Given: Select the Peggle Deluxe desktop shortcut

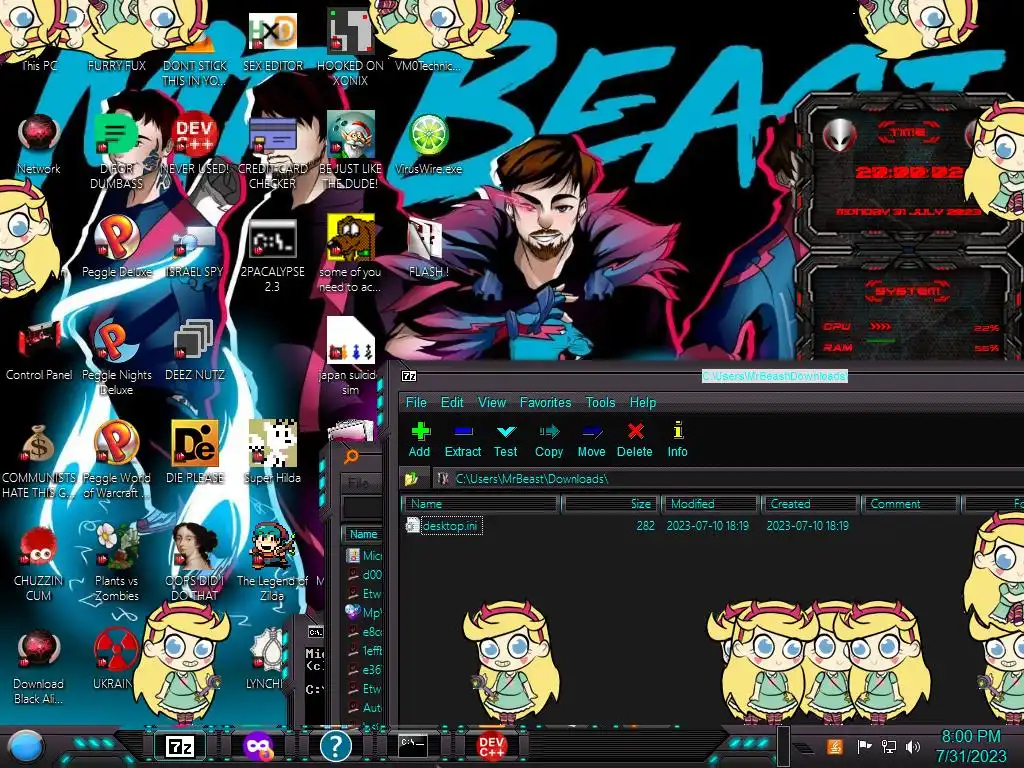Looking at the screenshot, I should [116, 247].
